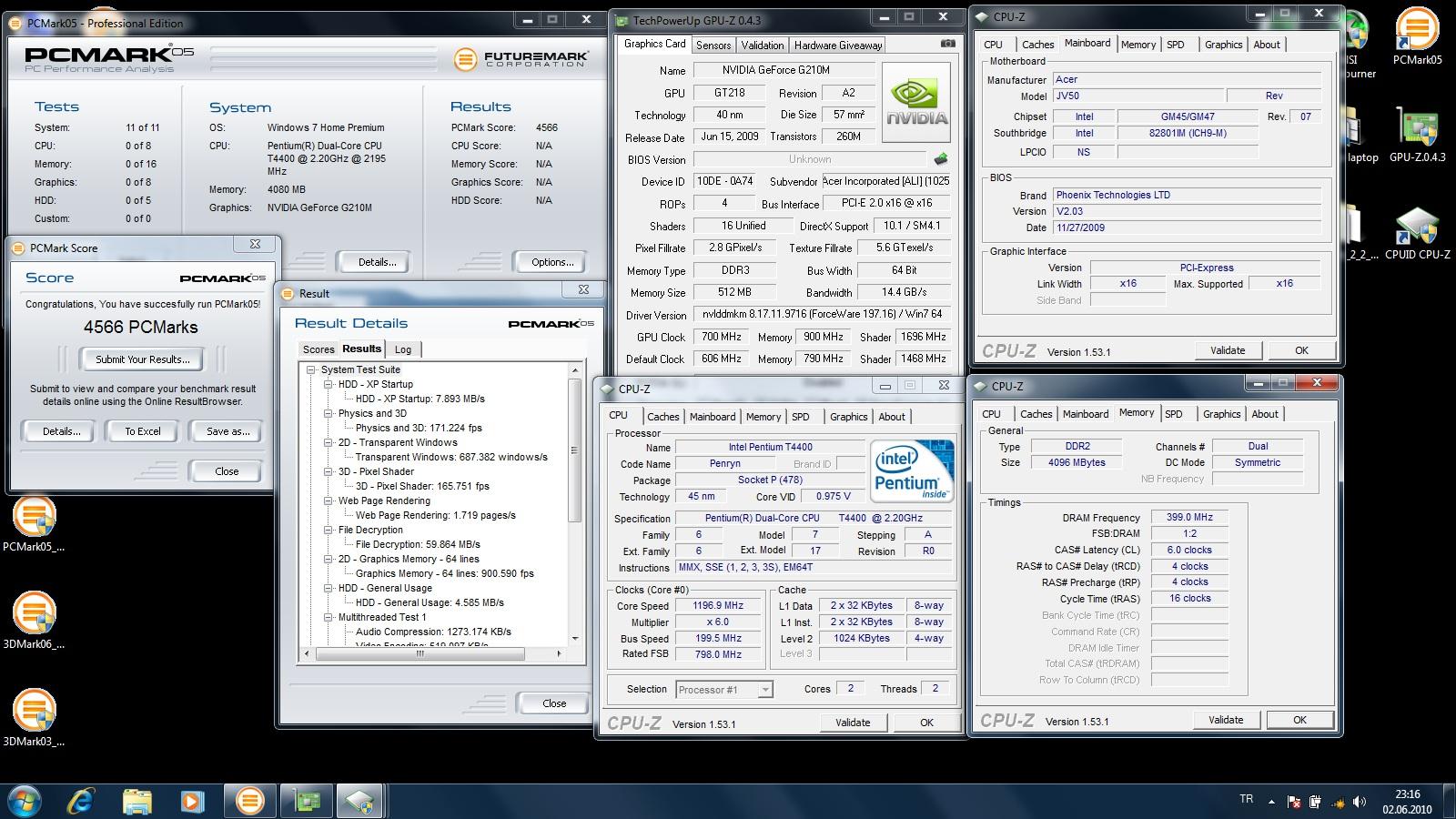Click OK in CPU-Z Memory window
1456x819 pixels.
click(1299, 720)
